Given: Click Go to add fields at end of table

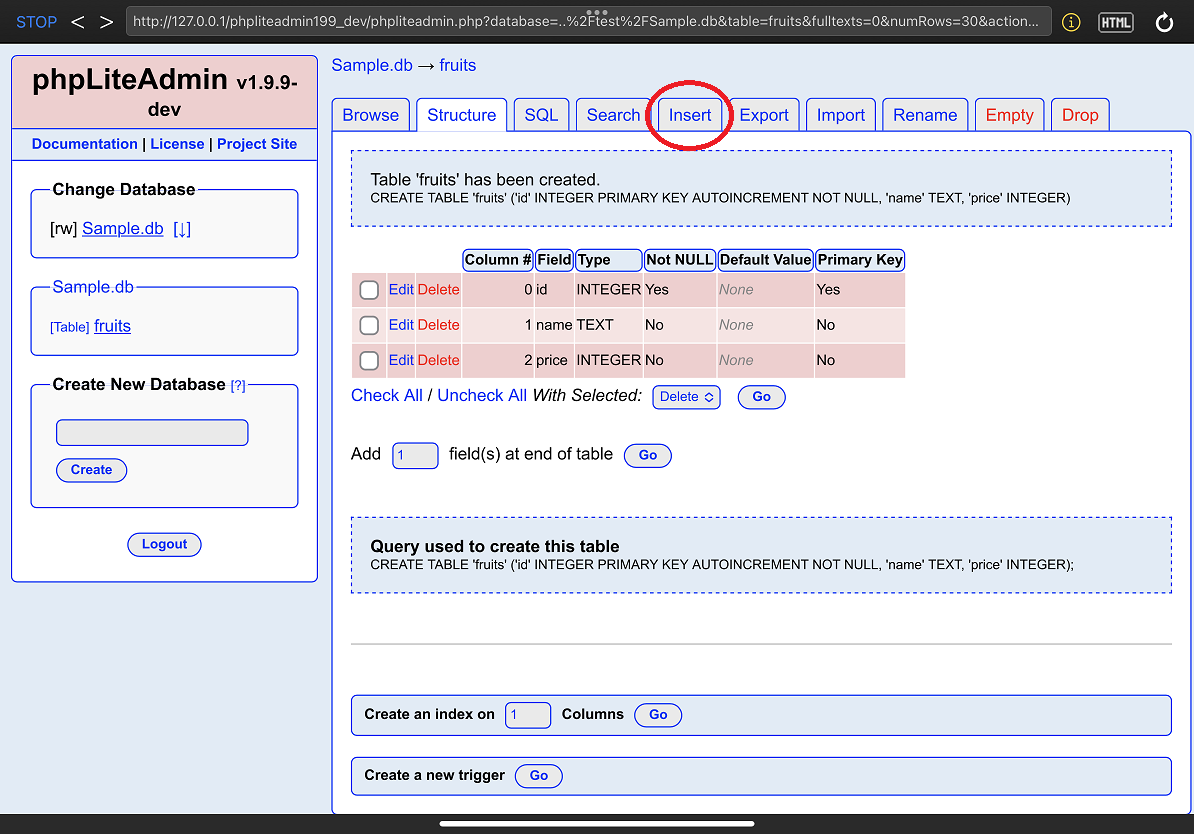Looking at the screenshot, I should coord(648,455).
